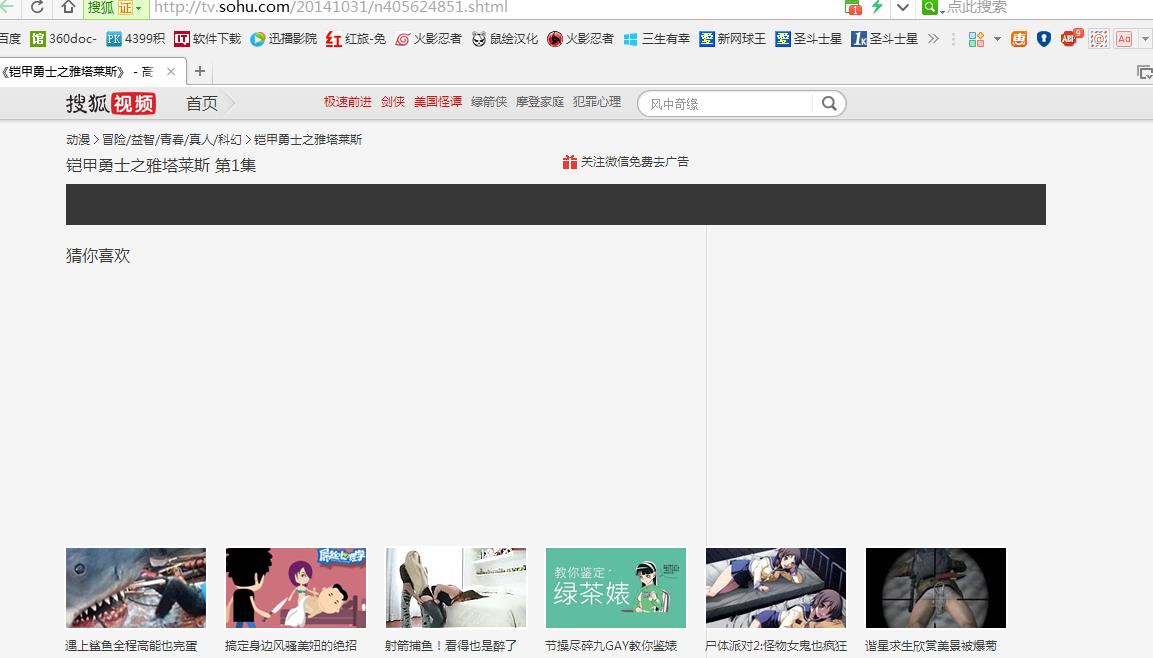Click title 谐星求生欣赏美景被爆菊

pyautogui.click(x=931, y=646)
